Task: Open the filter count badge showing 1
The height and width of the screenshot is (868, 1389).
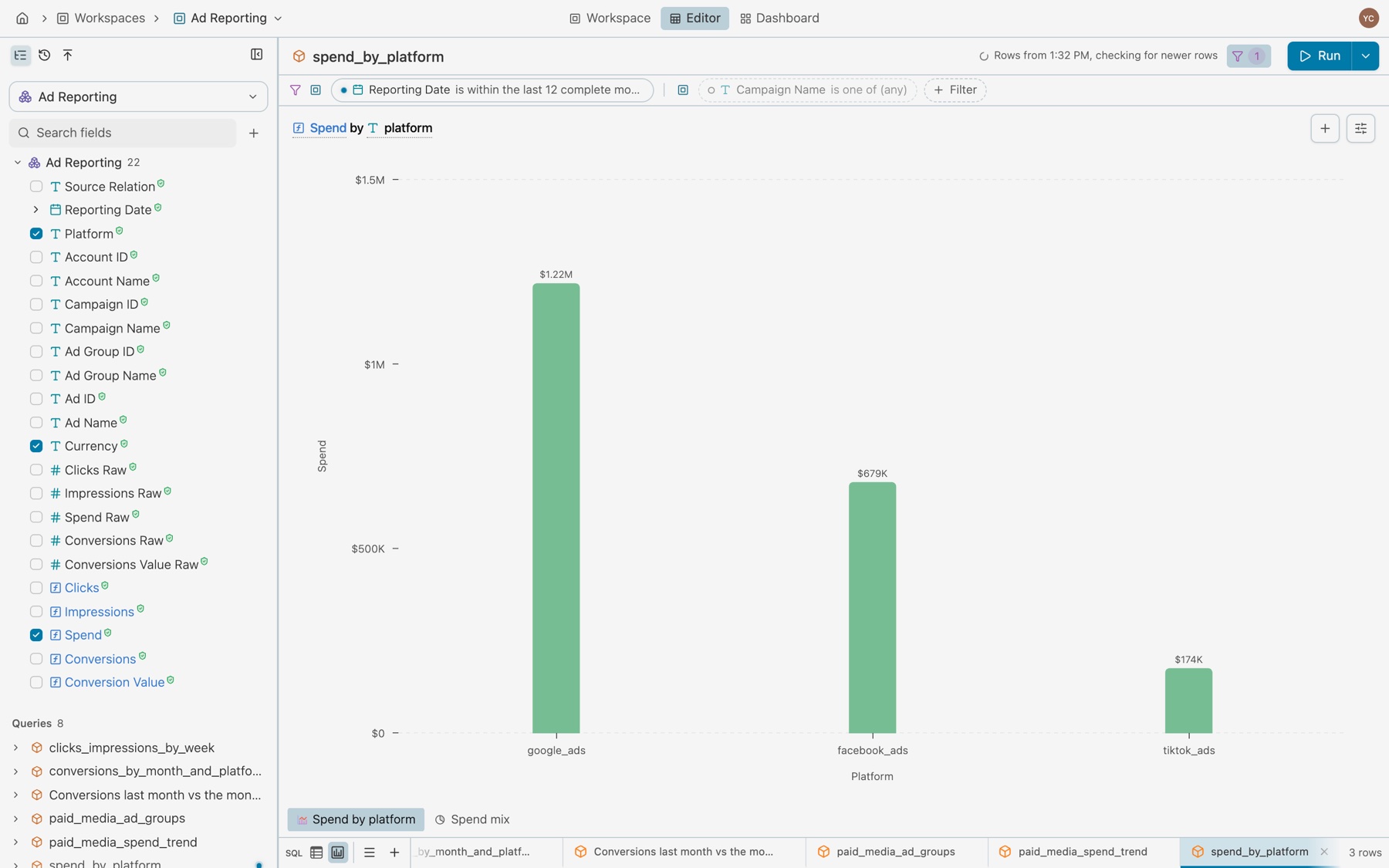Action: 1249,56
